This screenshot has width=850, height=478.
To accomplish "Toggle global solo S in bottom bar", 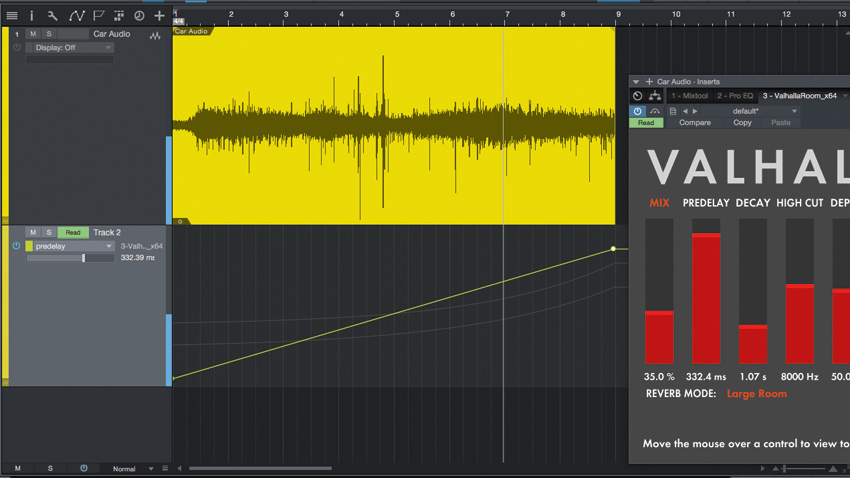I will point(50,468).
